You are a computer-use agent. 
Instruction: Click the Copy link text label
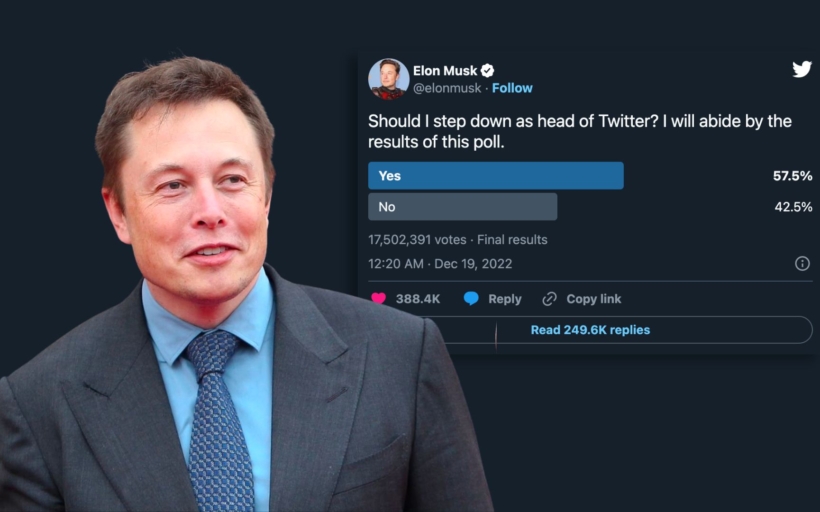coord(594,298)
